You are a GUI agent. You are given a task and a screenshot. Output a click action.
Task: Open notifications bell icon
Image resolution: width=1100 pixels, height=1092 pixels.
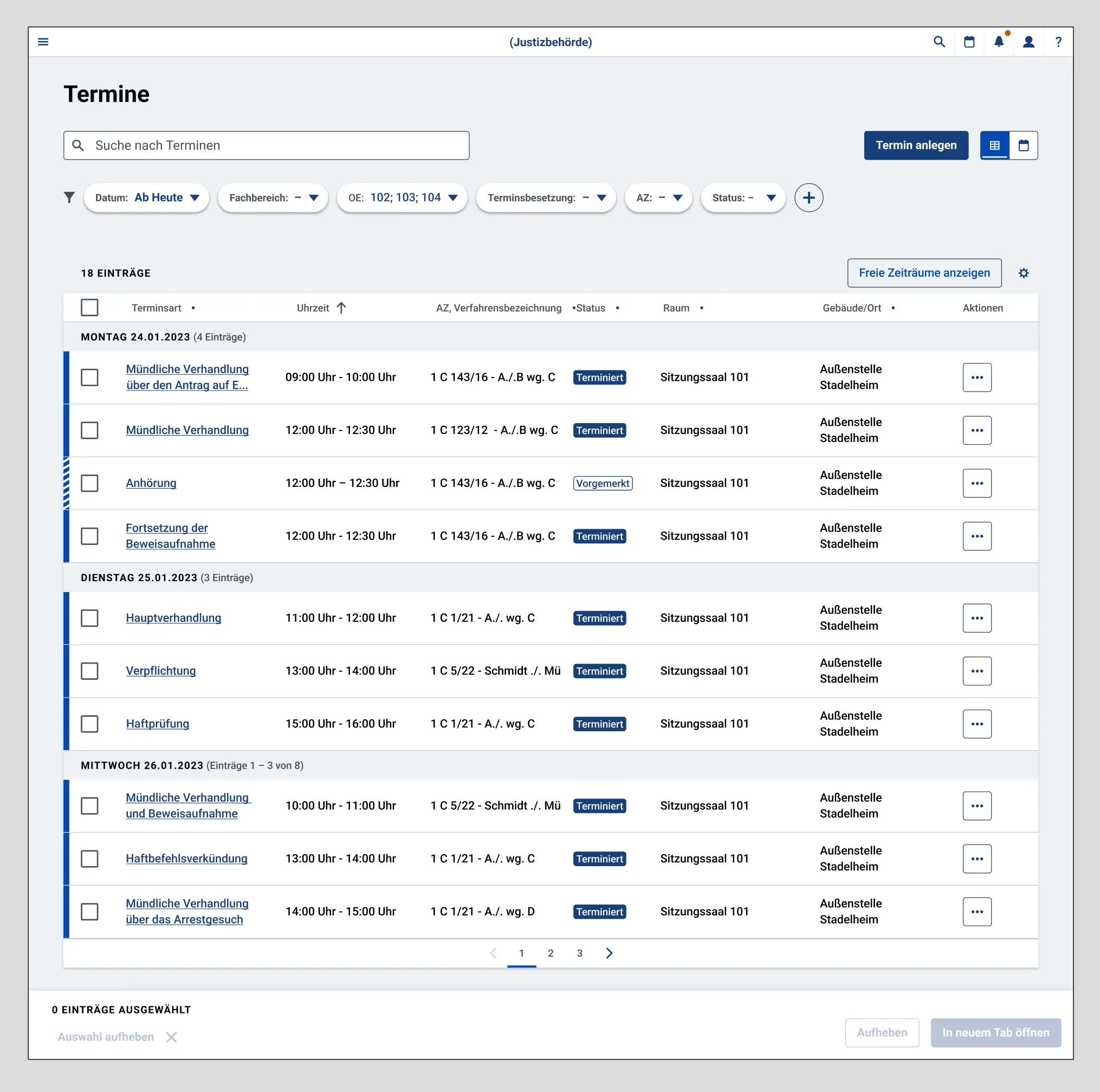tap(999, 42)
